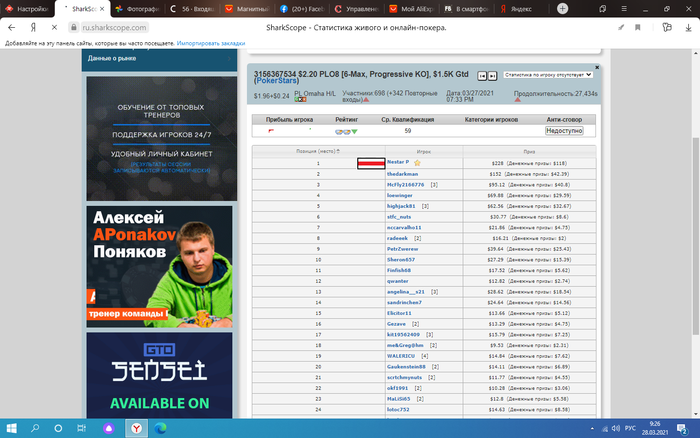Open Alice assistant in taskbar
Screen dimensions: 700x438
click(x=108, y=428)
